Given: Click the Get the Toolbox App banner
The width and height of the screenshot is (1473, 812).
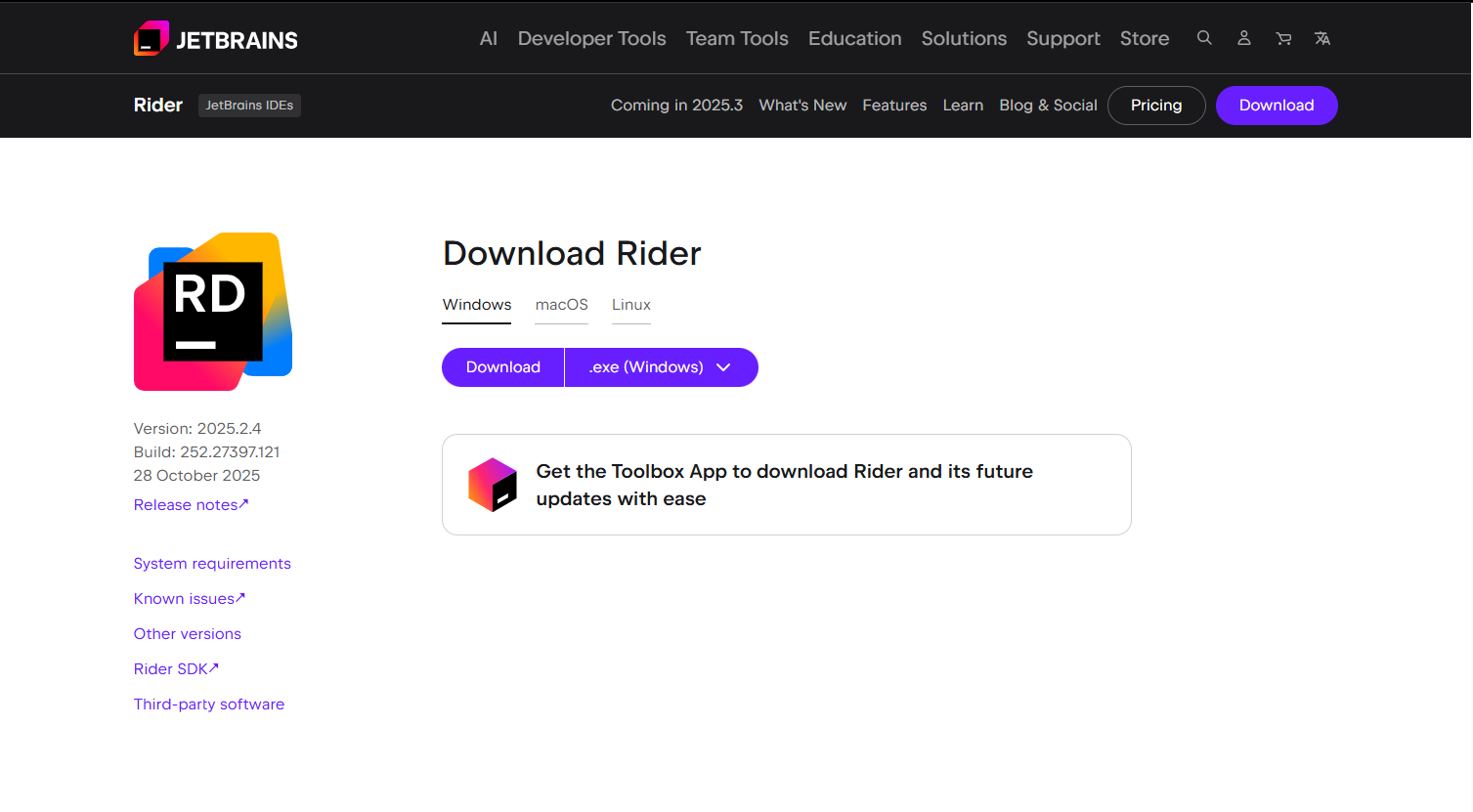Looking at the screenshot, I should pos(785,485).
